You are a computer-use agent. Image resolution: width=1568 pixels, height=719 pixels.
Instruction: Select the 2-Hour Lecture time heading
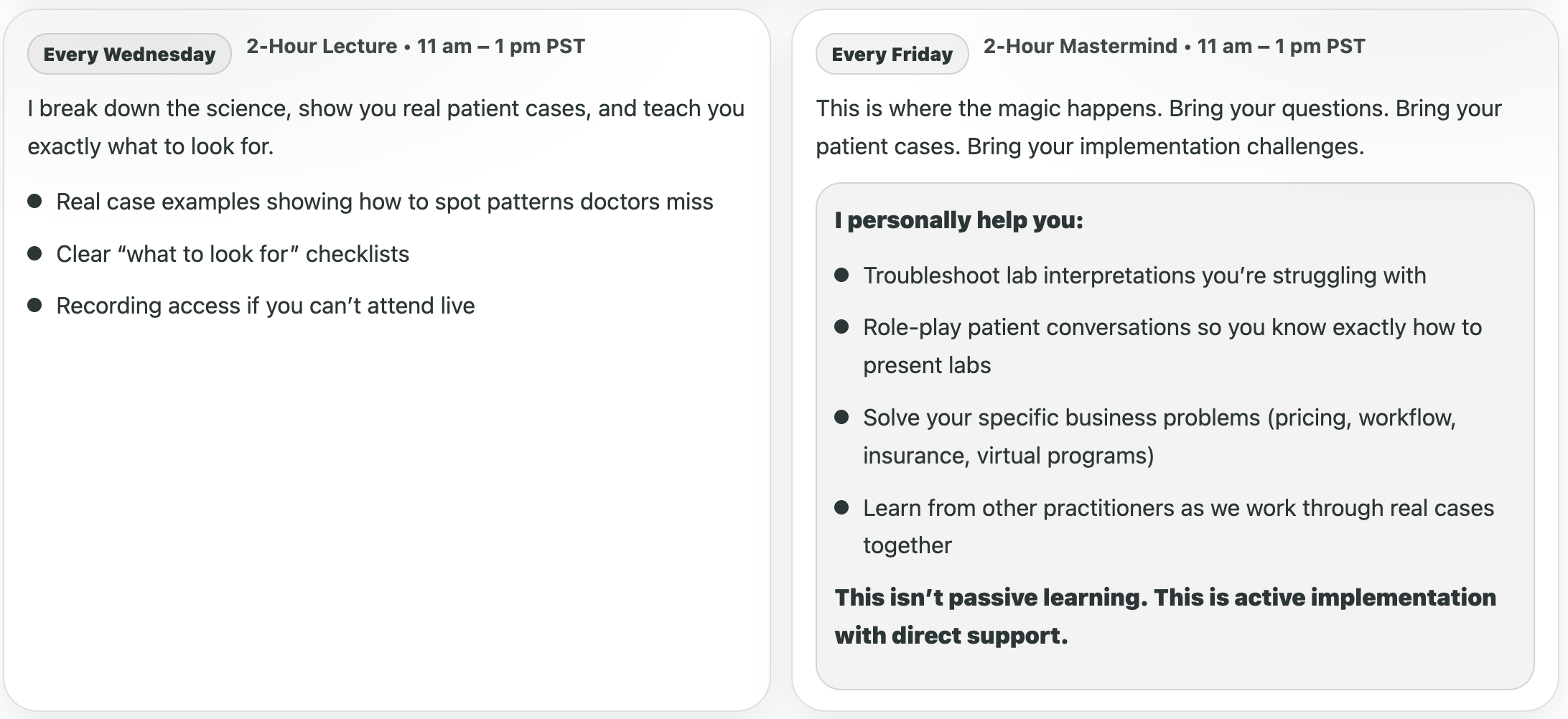pyautogui.click(x=416, y=47)
